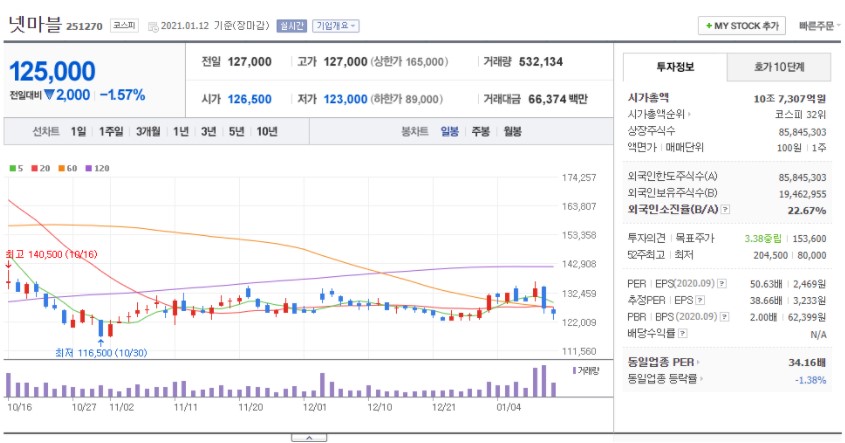The height and width of the screenshot is (443, 845).
Task: Click orange 60-day moving average legend
Action: click(x=68, y=168)
